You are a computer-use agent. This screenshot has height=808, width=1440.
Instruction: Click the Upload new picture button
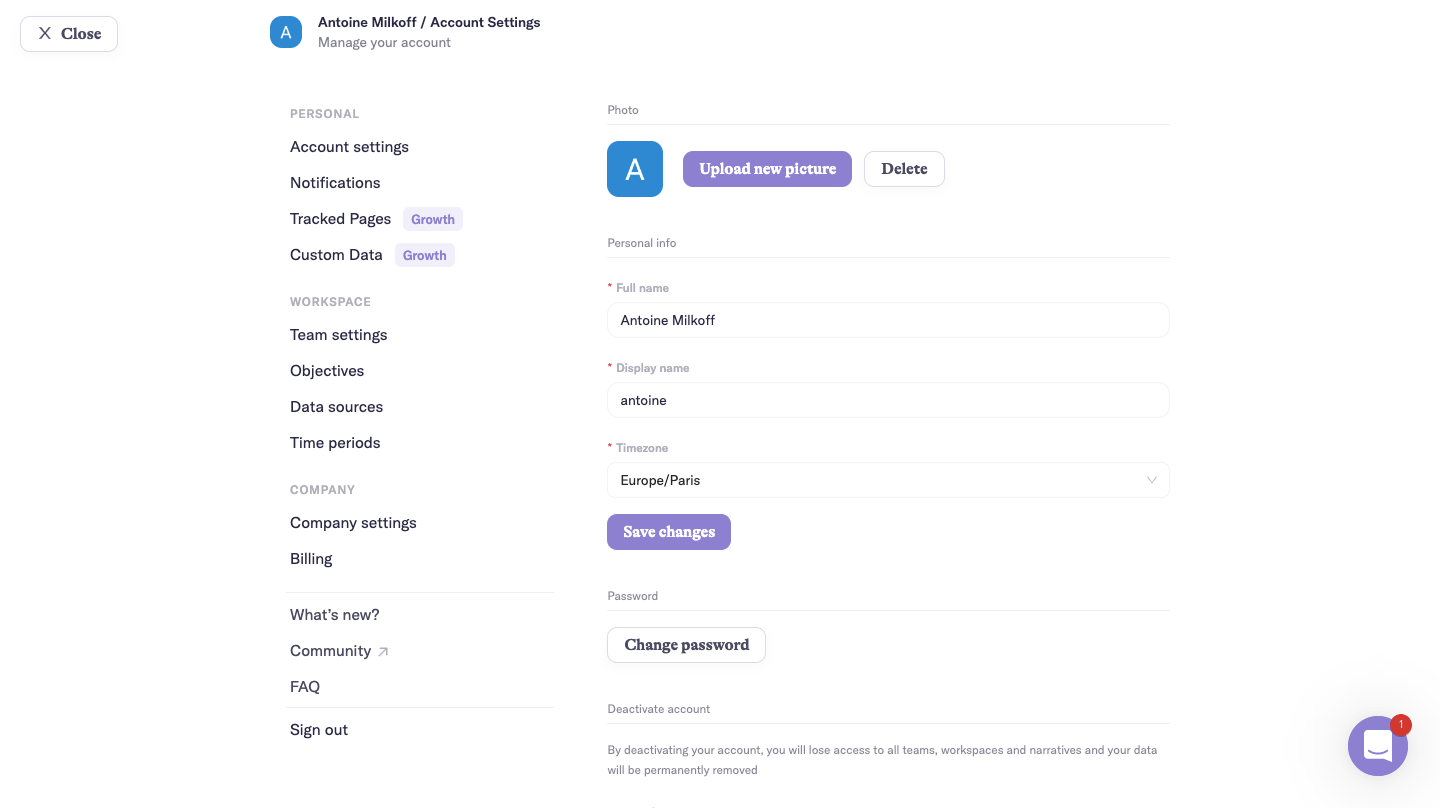pos(767,169)
